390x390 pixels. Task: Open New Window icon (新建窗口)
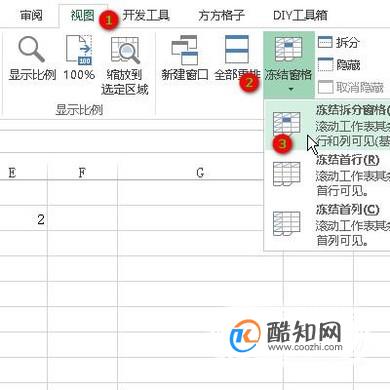point(184,50)
